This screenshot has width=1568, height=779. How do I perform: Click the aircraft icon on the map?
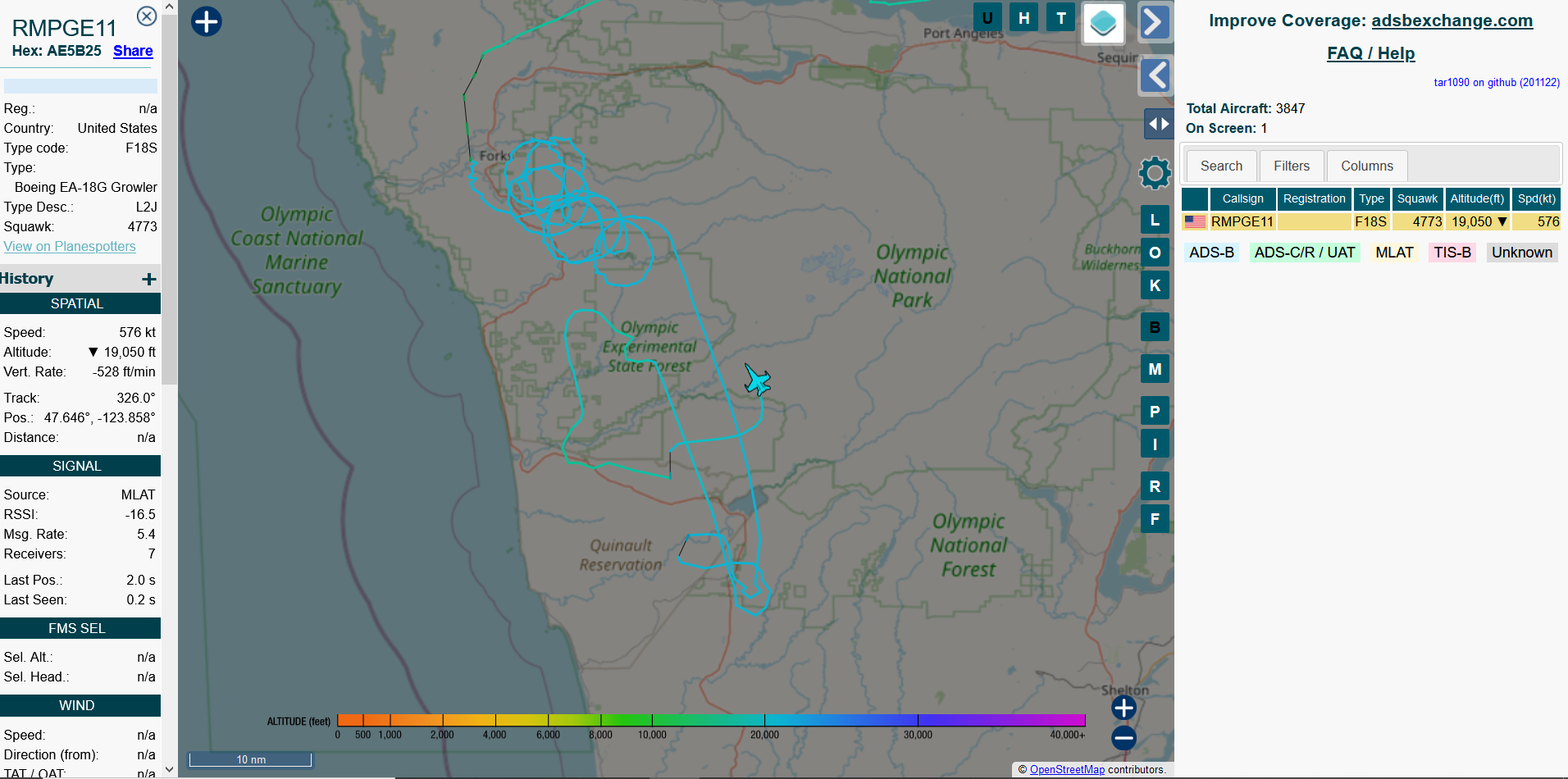pyautogui.click(x=757, y=380)
